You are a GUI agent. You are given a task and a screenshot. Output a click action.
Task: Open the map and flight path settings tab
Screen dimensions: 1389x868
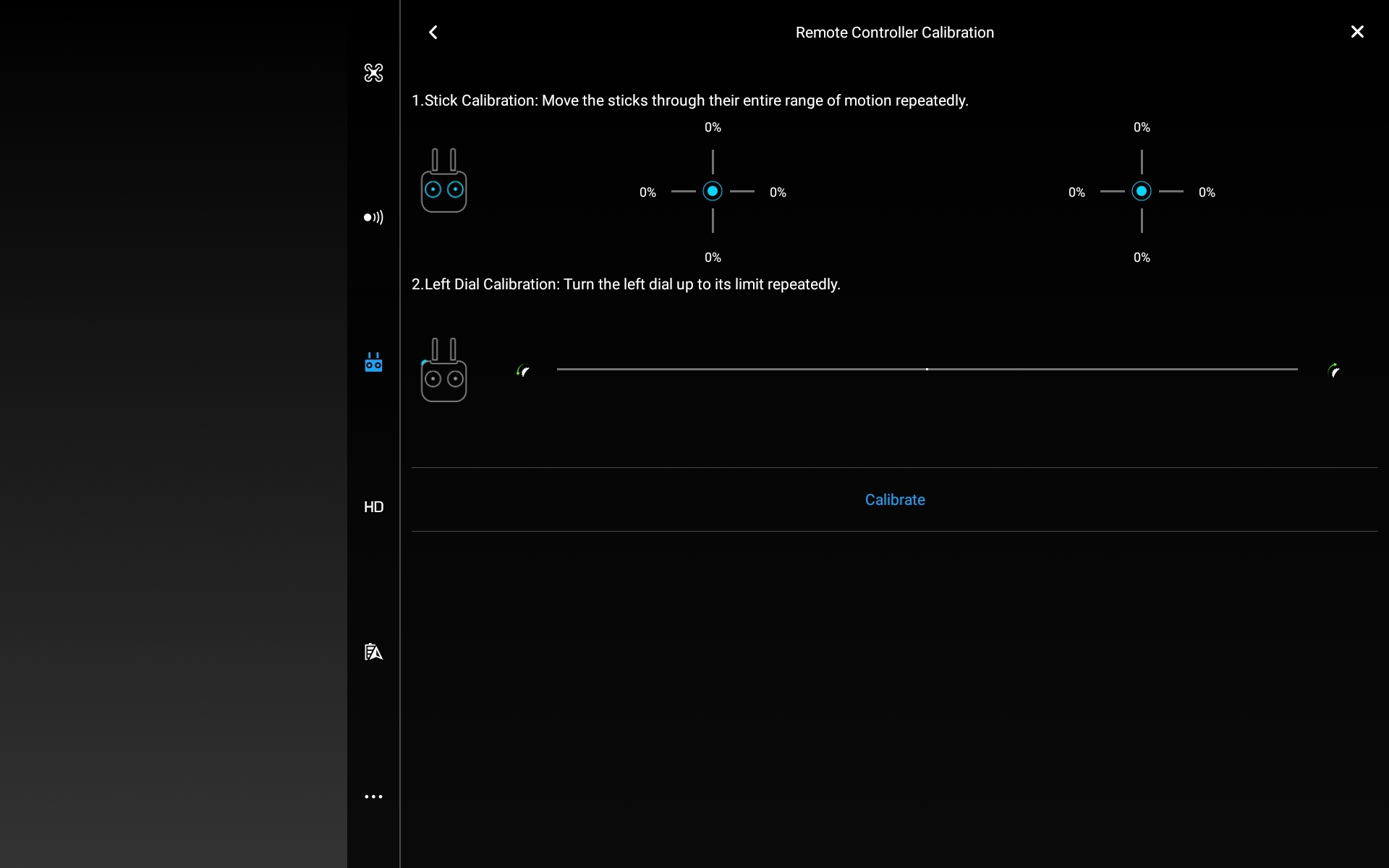[x=373, y=652]
